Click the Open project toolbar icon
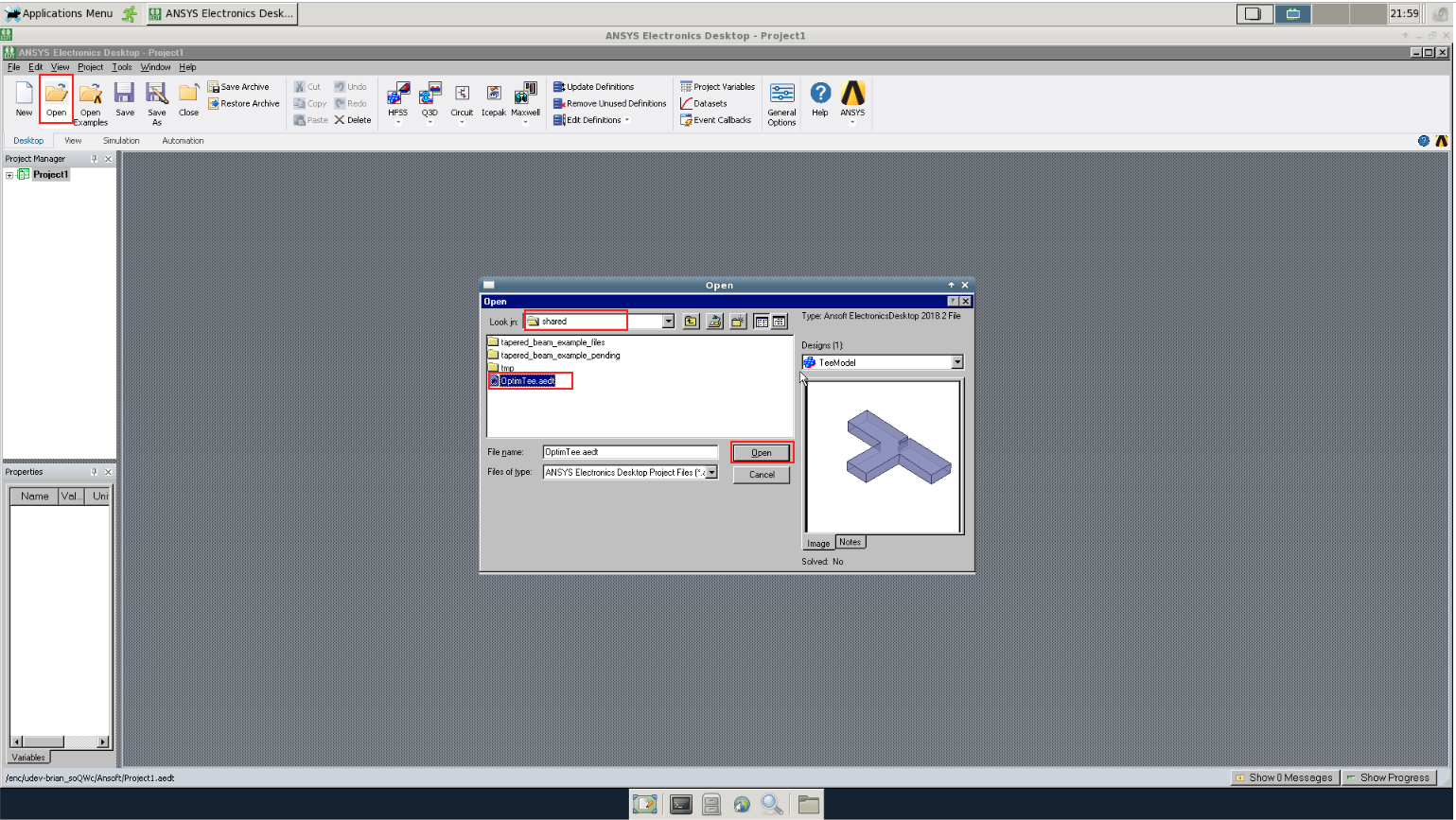Viewport: 1456px width, 820px height. coord(57,98)
